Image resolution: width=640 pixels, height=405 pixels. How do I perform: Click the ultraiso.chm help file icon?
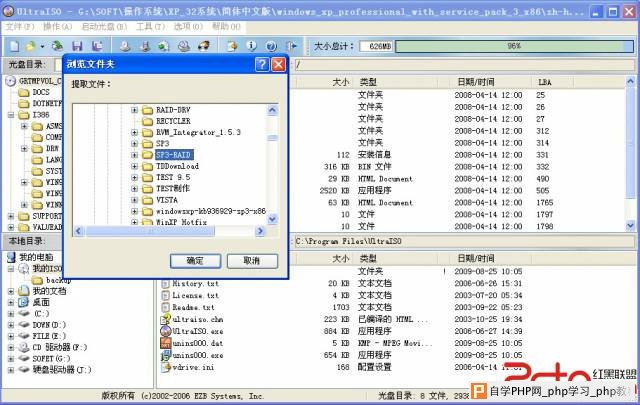point(166,319)
